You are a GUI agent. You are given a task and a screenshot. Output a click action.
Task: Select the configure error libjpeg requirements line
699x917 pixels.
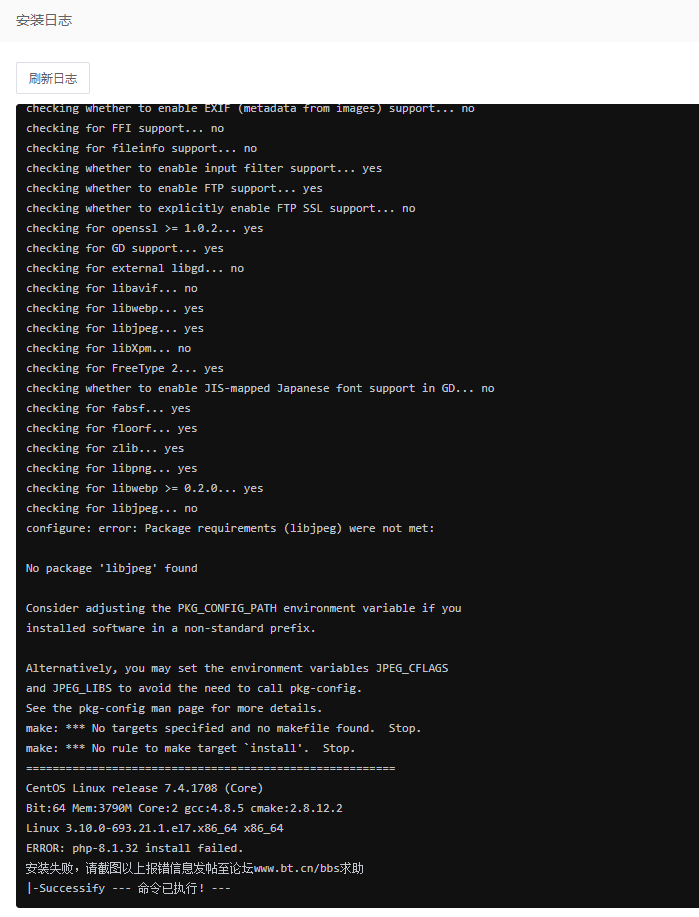[230, 528]
